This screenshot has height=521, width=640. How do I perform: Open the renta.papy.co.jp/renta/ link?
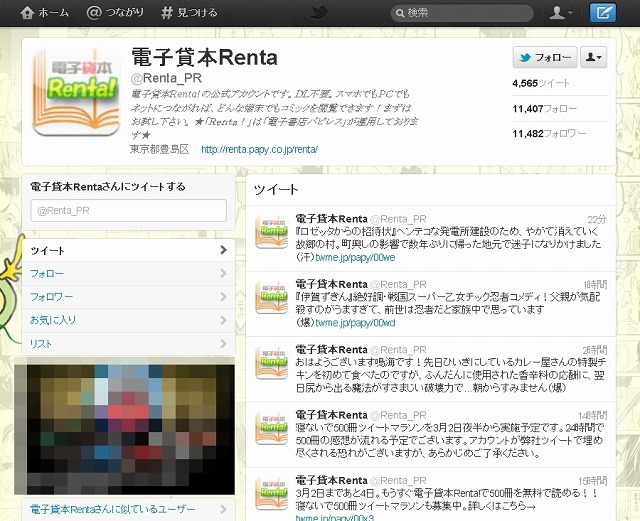tap(260, 149)
